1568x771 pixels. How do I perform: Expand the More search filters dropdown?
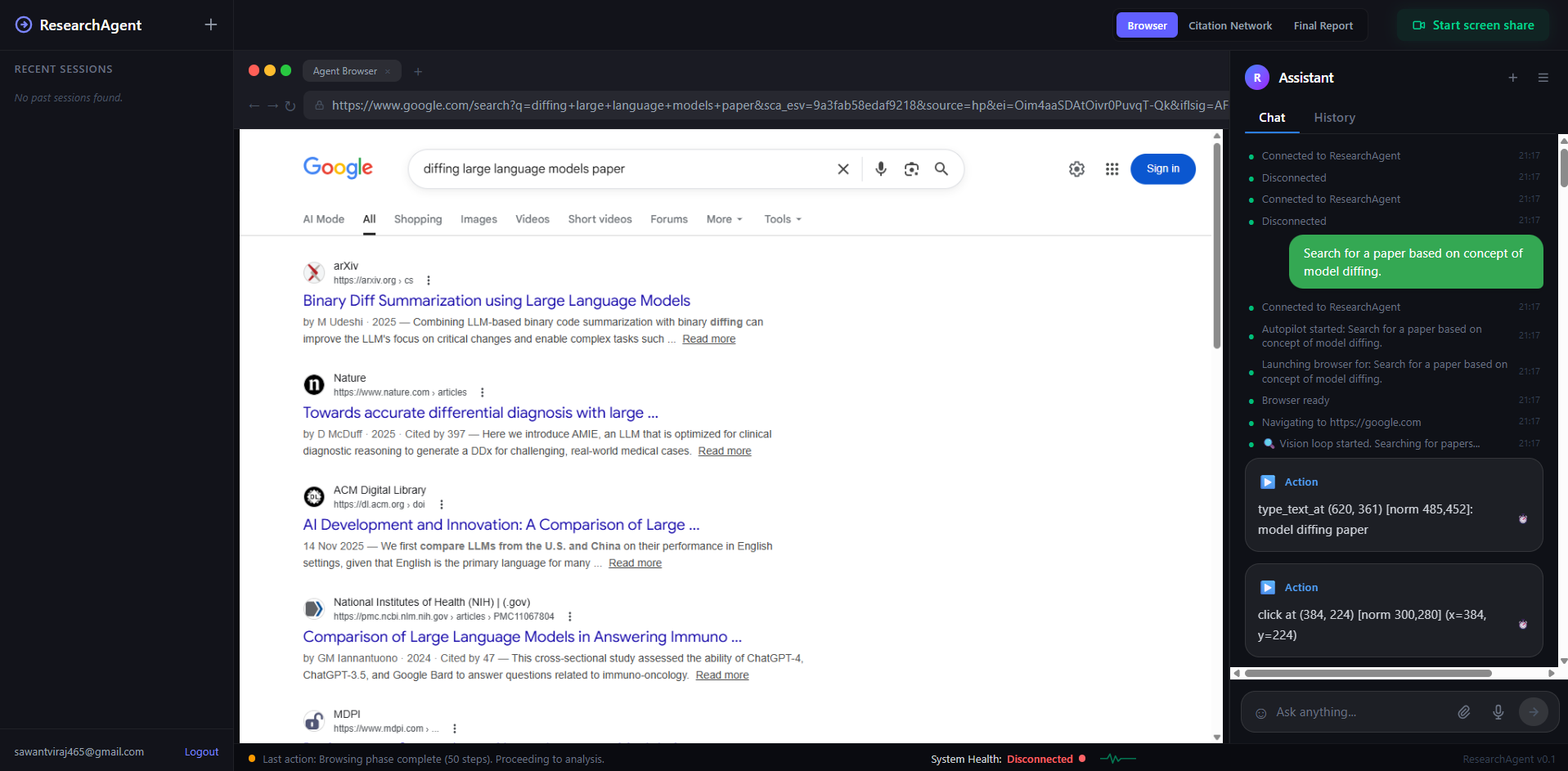tap(725, 219)
